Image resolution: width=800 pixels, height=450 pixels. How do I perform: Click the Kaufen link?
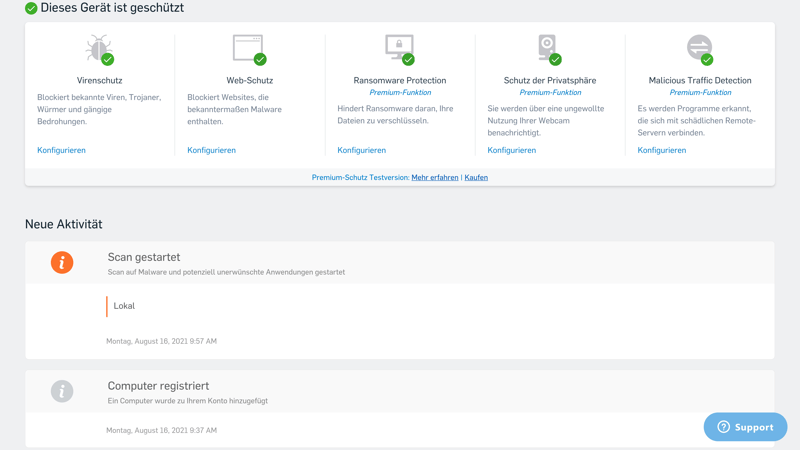[476, 177]
